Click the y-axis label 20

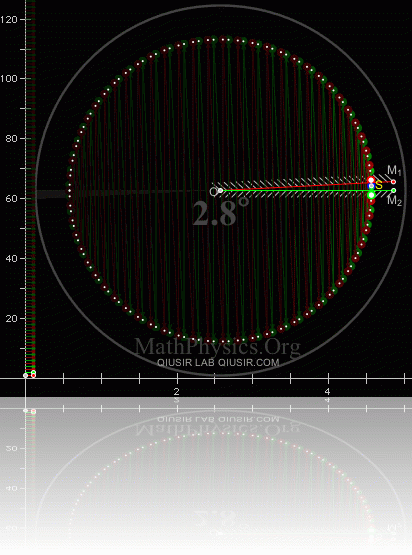(x=11, y=318)
